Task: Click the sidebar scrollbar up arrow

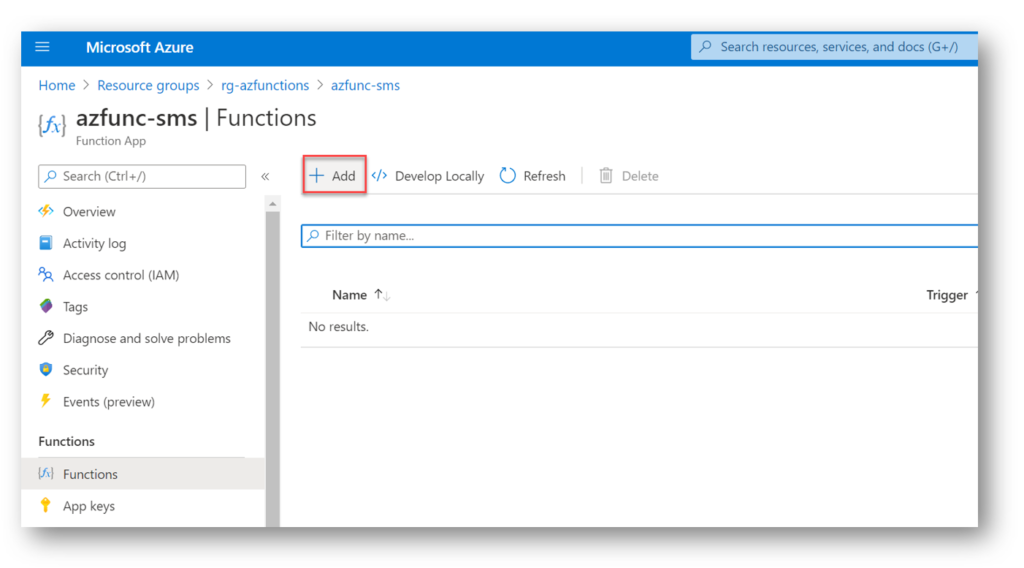Action: click(x=272, y=204)
